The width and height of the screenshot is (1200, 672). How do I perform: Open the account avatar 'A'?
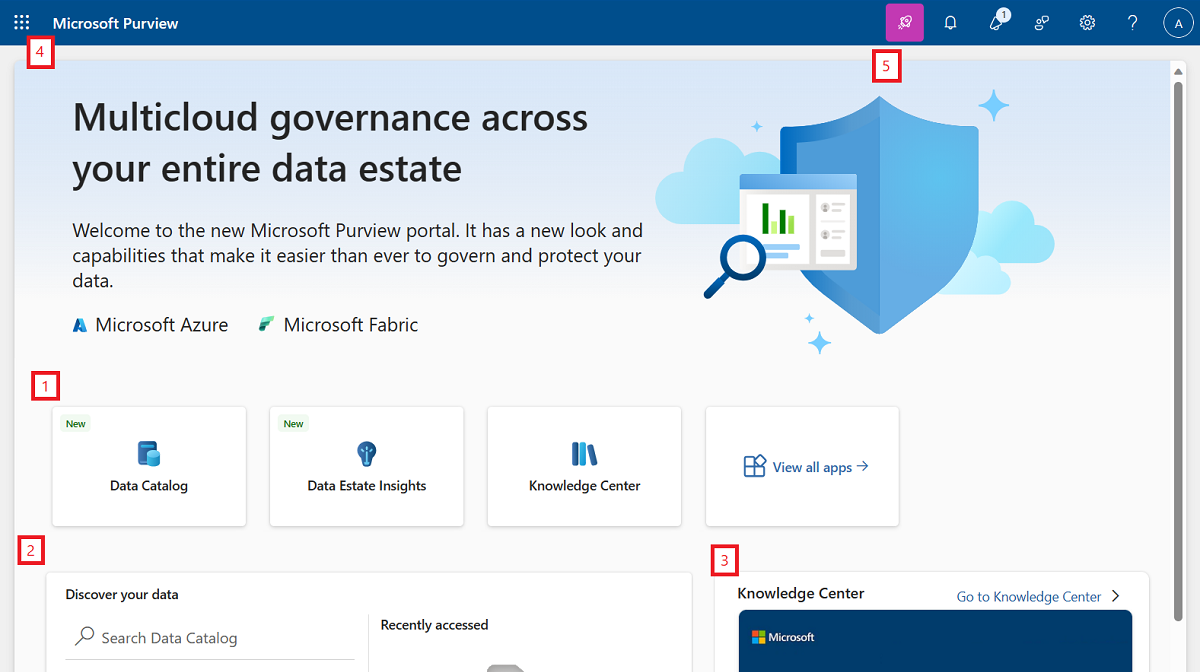(1178, 22)
